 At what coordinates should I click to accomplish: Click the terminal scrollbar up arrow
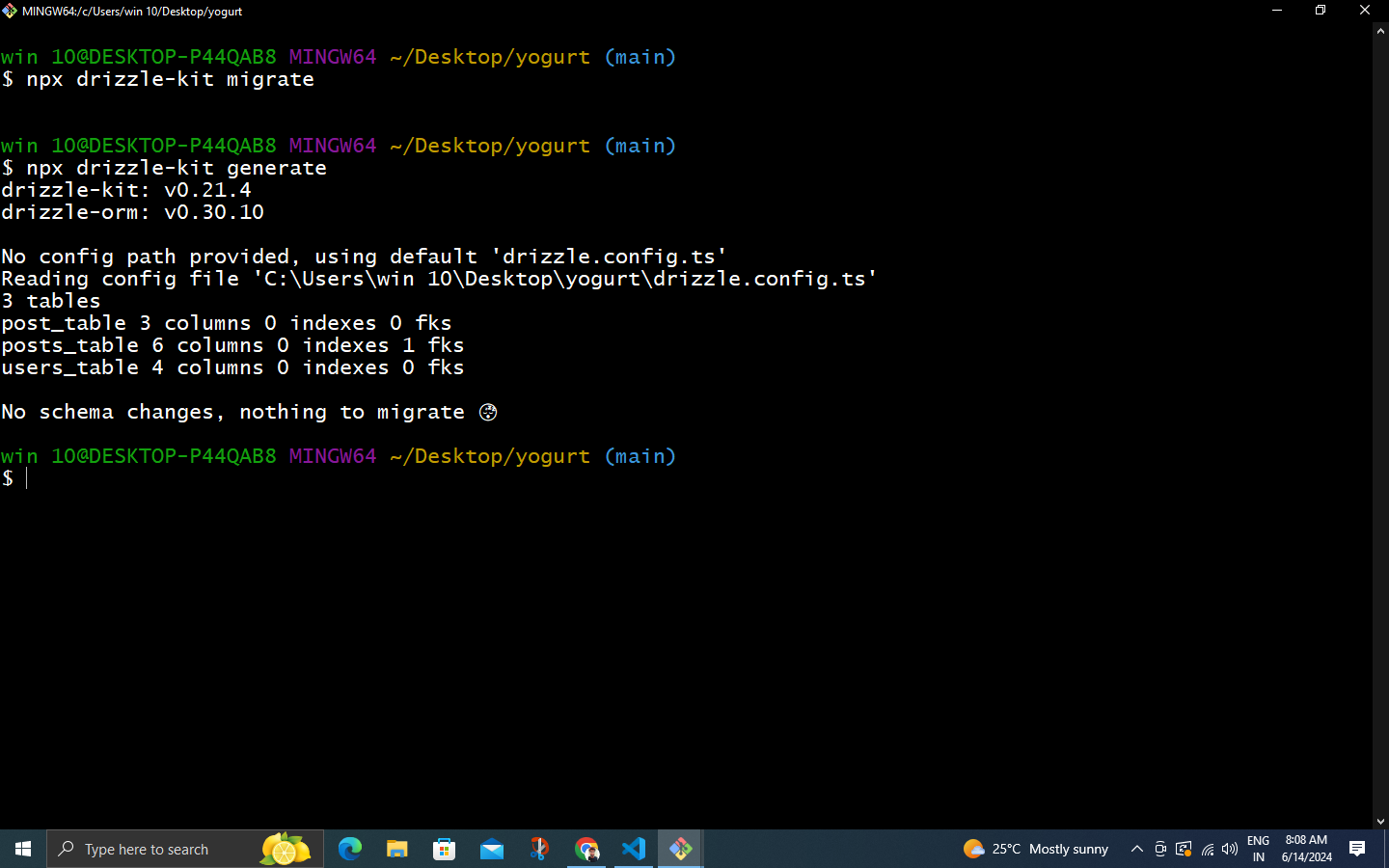(1380, 31)
